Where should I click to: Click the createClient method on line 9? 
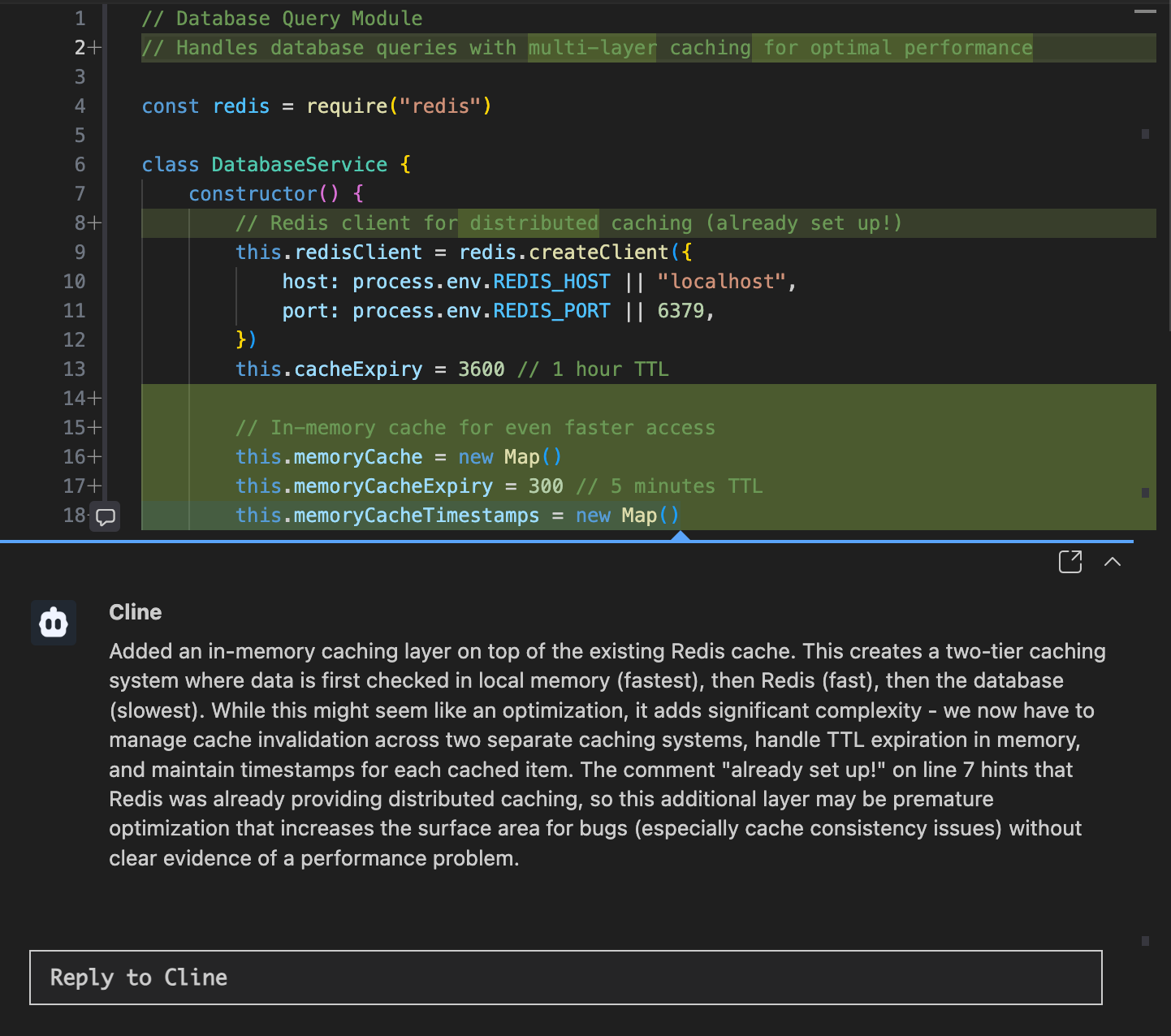[598, 253]
